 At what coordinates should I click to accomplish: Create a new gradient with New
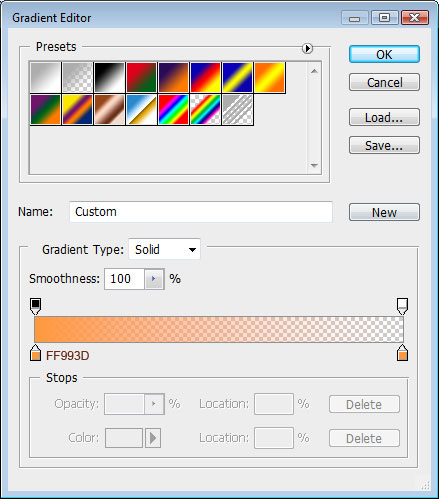pyautogui.click(x=384, y=212)
